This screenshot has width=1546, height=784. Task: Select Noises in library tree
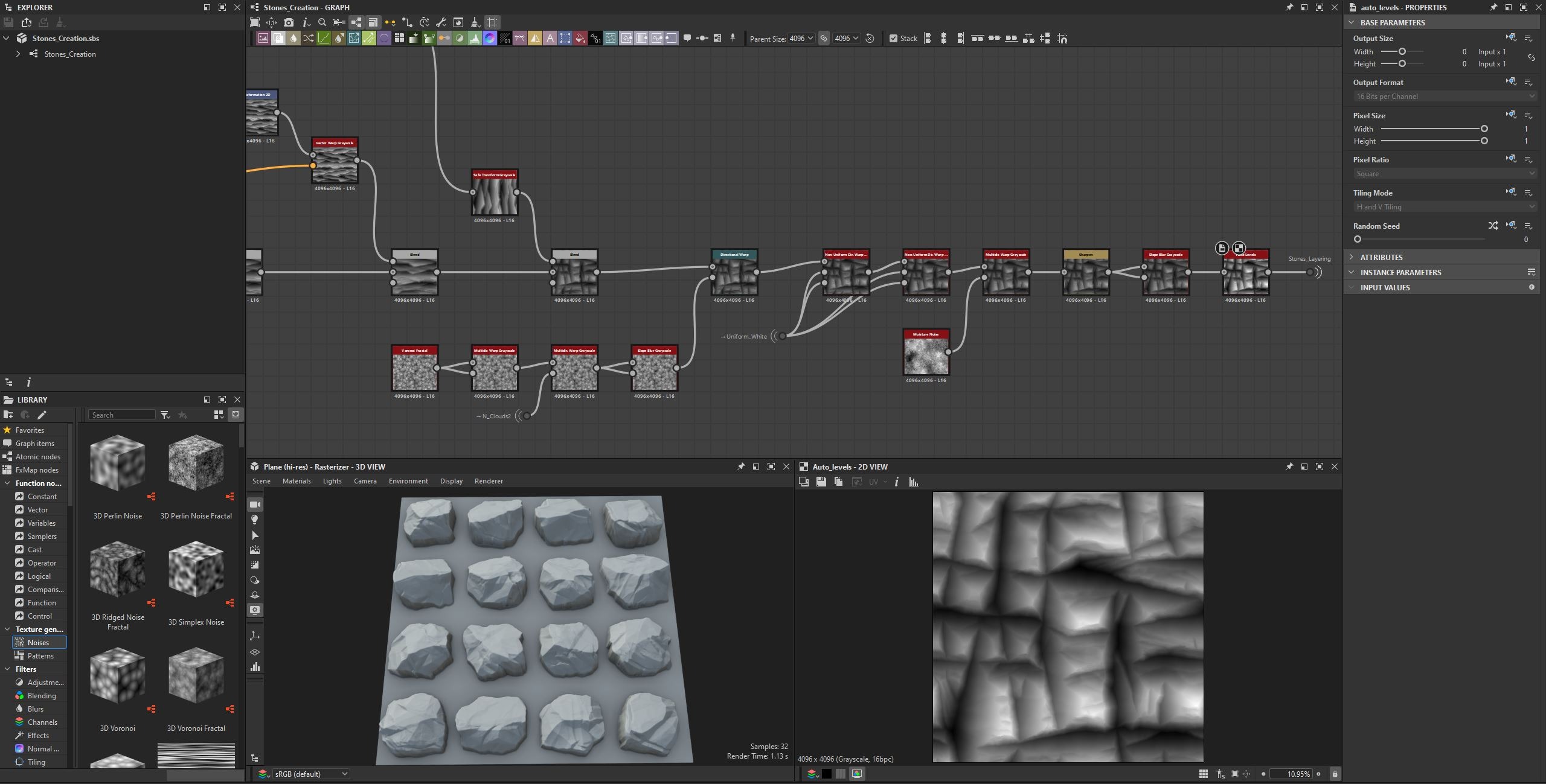pyautogui.click(x=39, y=642)
